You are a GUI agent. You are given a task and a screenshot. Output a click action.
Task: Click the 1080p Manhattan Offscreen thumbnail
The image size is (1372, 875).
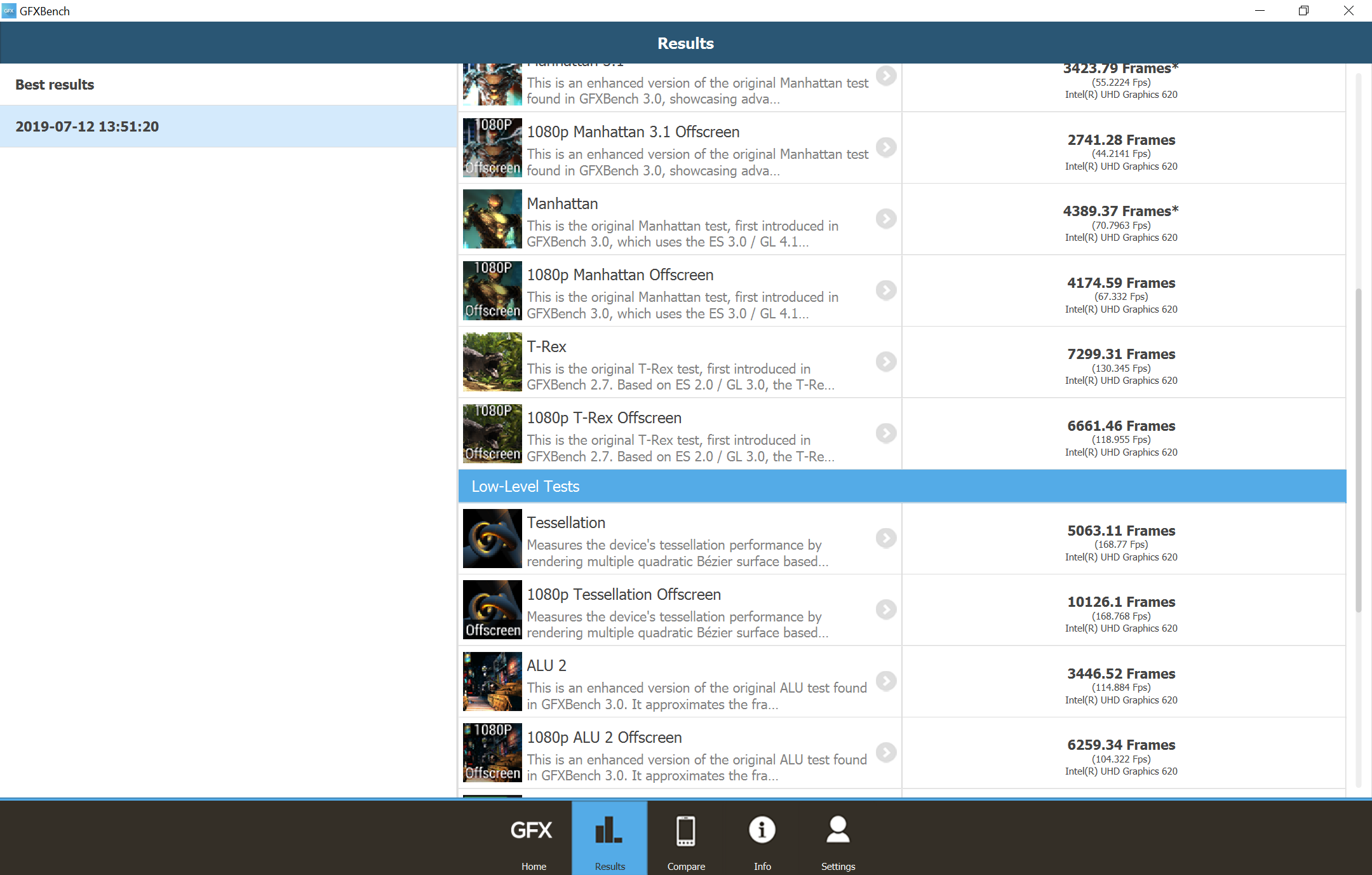[492, 290]
